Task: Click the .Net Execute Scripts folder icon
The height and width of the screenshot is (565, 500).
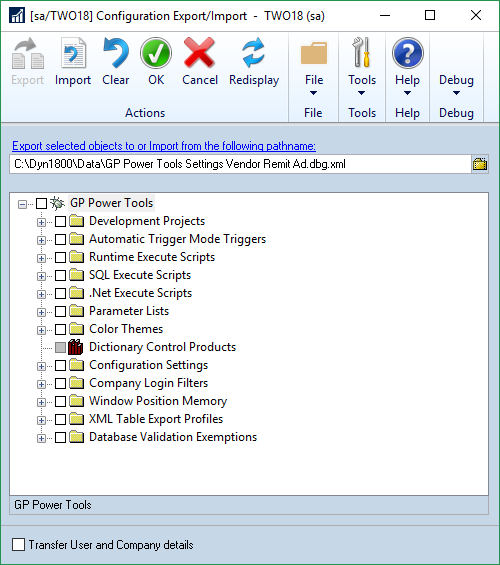Action: tap(76, 293)
